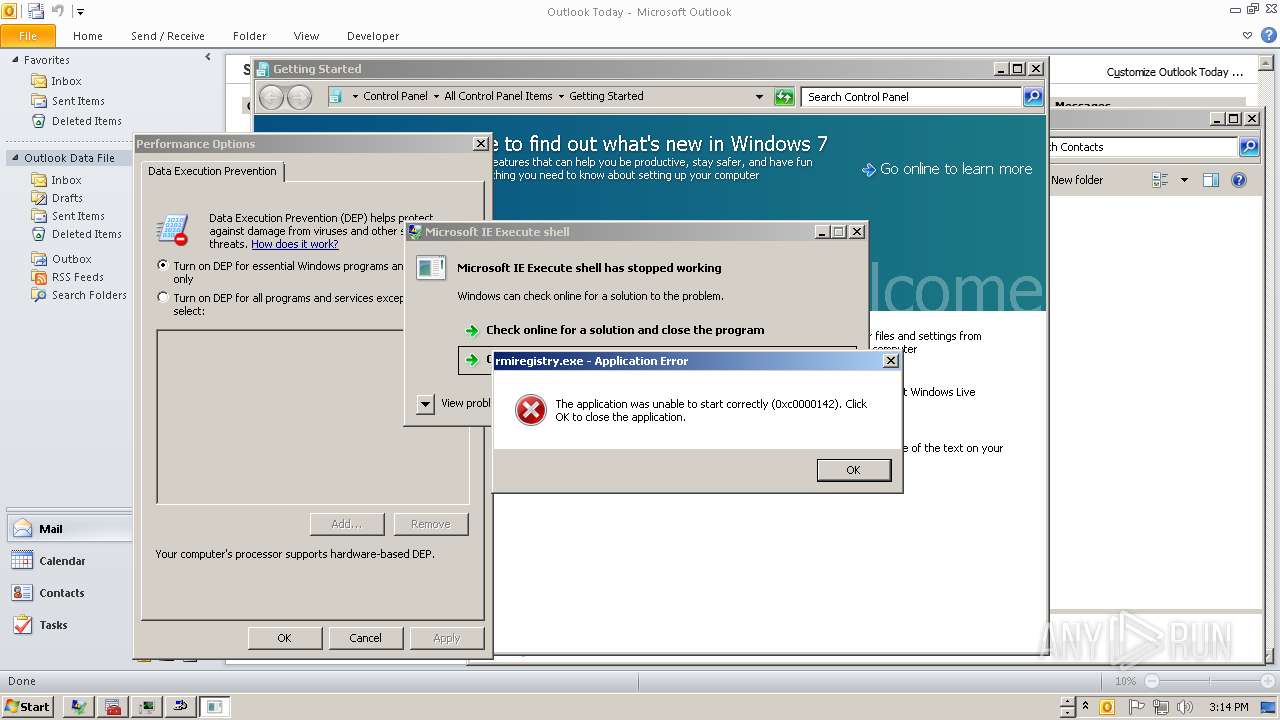Screen dimensions: 1280x720
Task: Open the Start menu
Action: (27, 706)
